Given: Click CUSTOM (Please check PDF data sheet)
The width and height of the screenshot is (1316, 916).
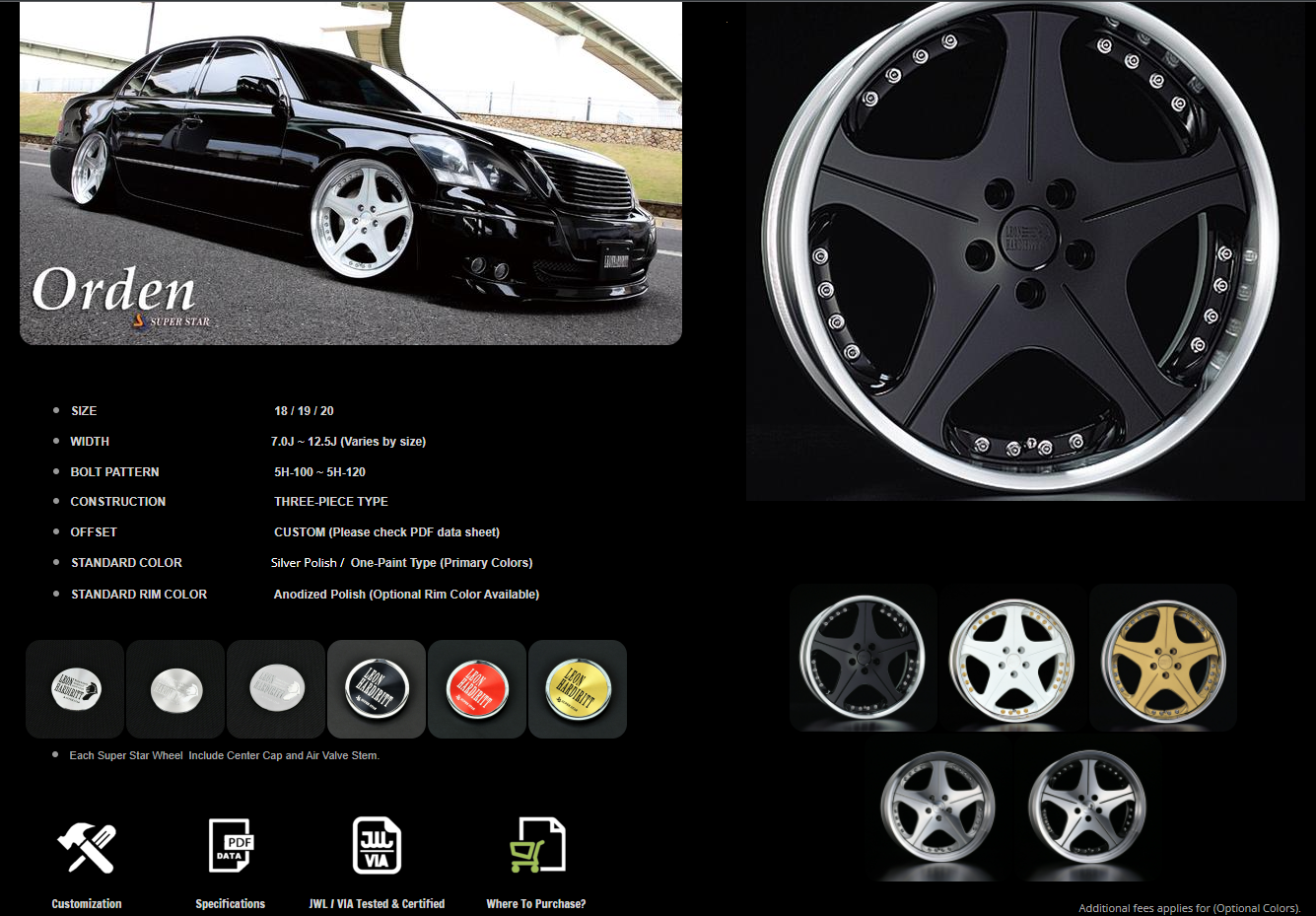Looking at the screenshot, I should pos(386,532).
